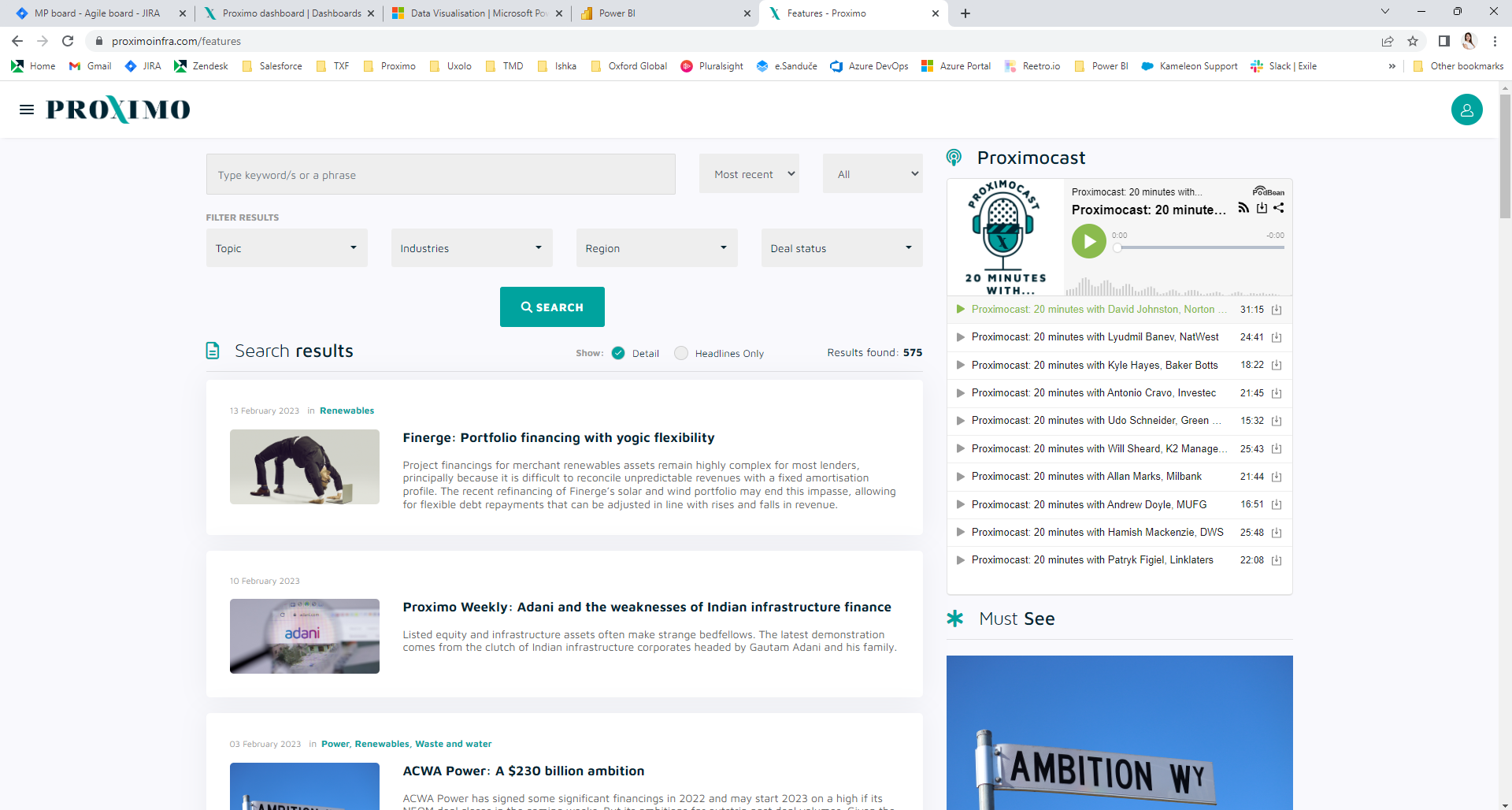
Task: Play the Lyudmil Banev, NatWest episode
Action: click(960, 337)
